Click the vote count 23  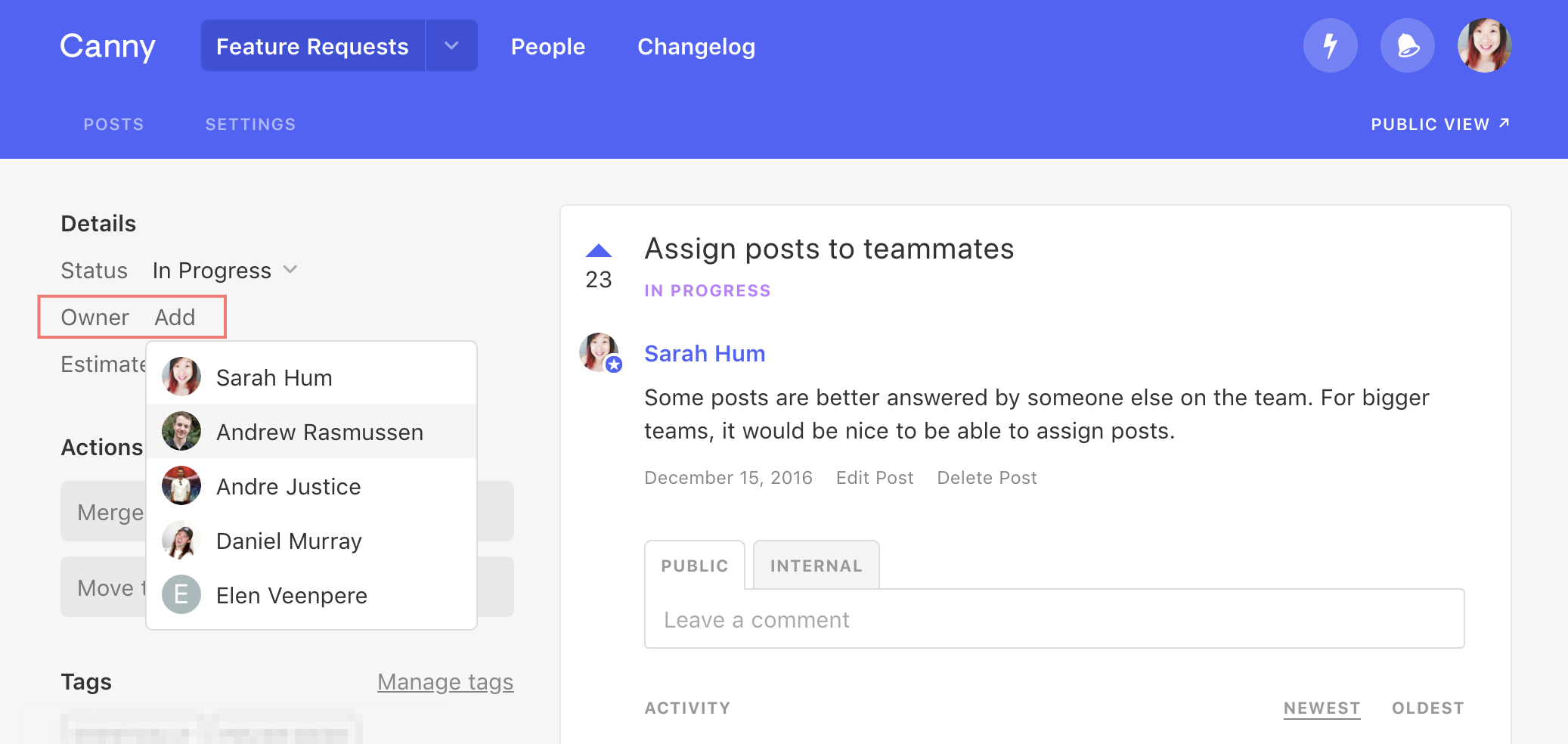click(598, 280)
